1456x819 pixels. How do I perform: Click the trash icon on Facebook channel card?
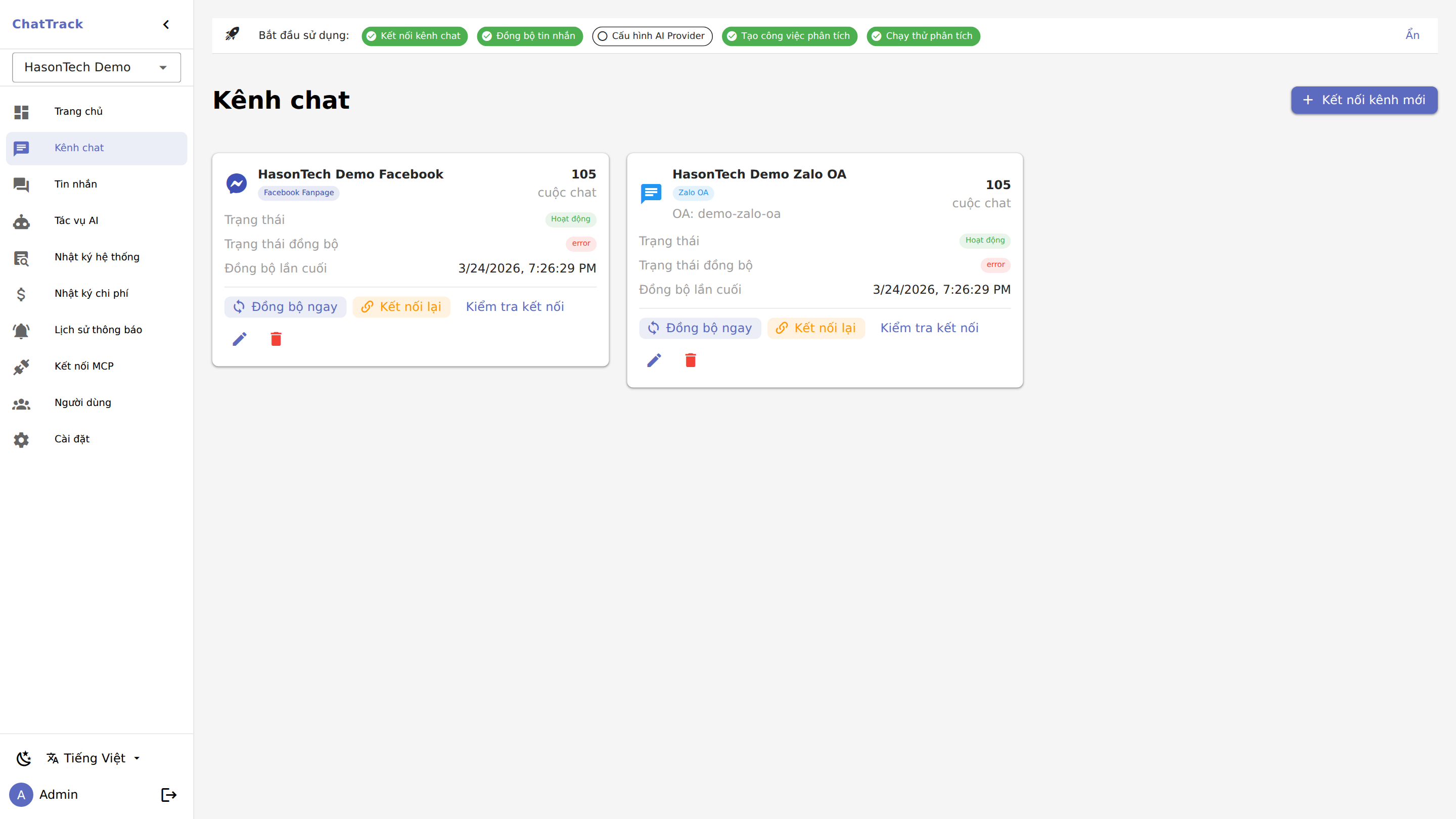pos(276,339)
